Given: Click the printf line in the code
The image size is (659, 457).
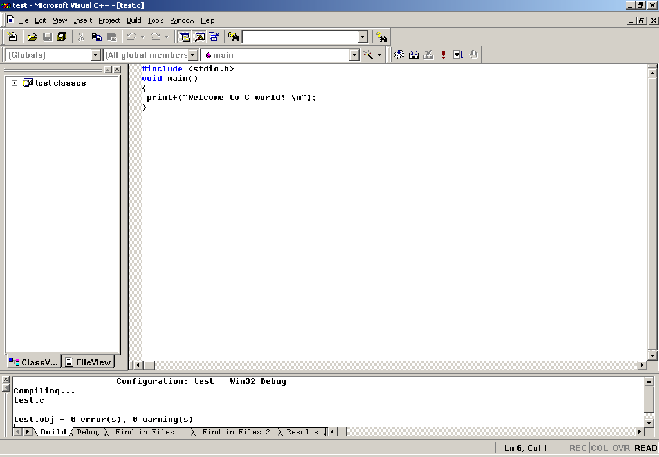Looking at the screenshot, I should (231, 97).
